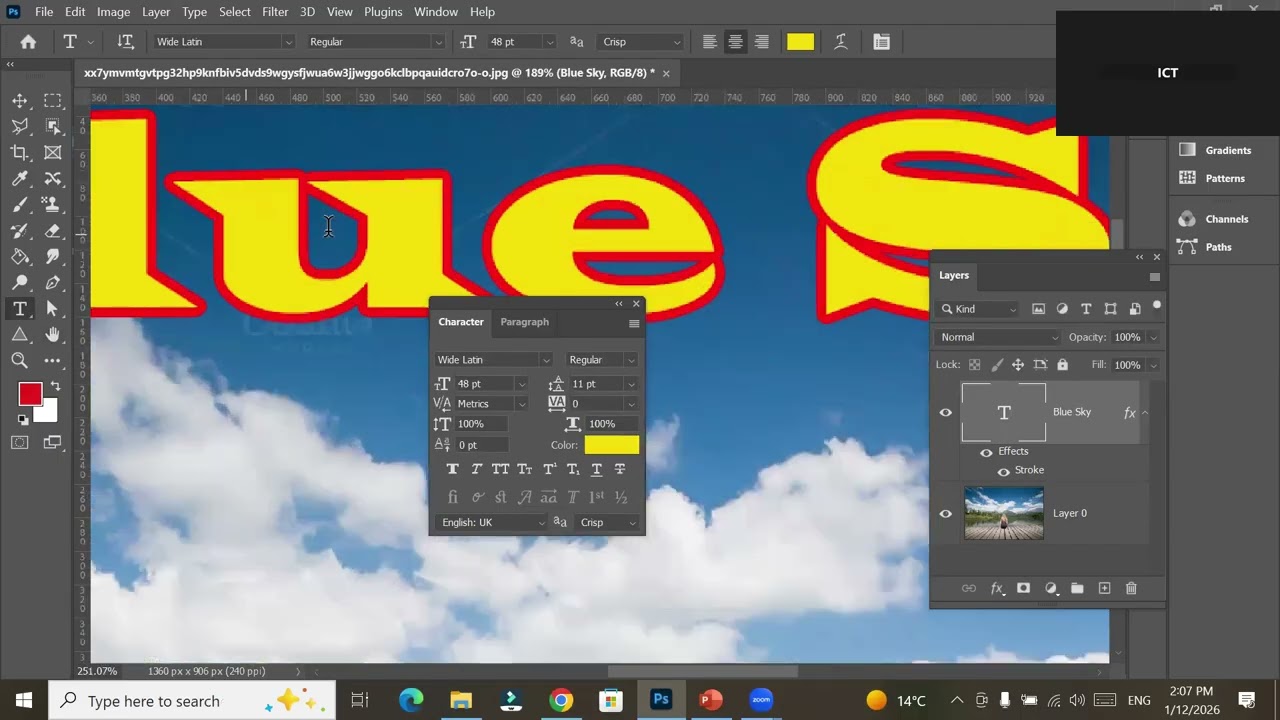
Task: Select Layer 0 thumbnail
Action: point(1004,514)
